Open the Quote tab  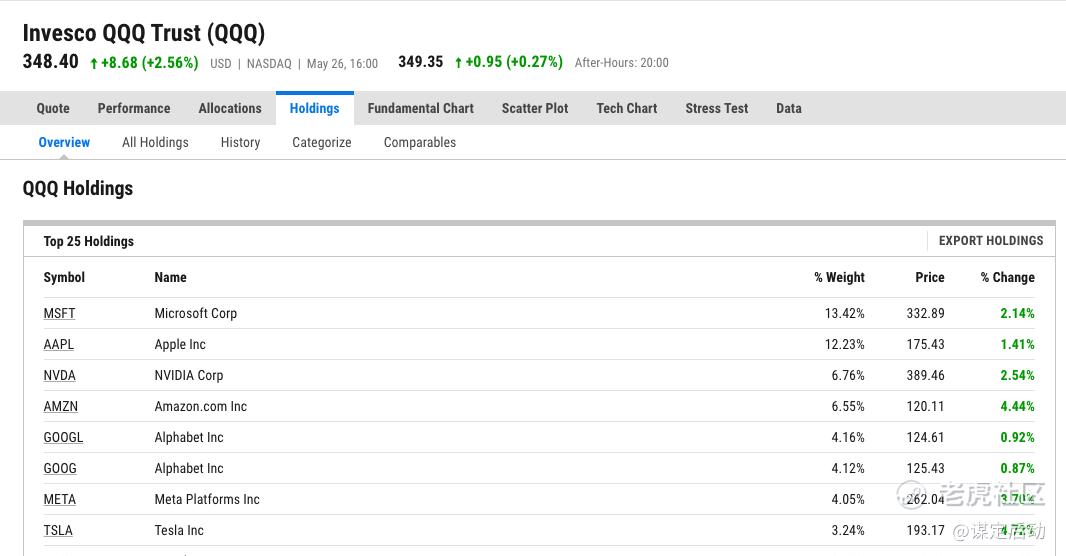click(53, 108)
